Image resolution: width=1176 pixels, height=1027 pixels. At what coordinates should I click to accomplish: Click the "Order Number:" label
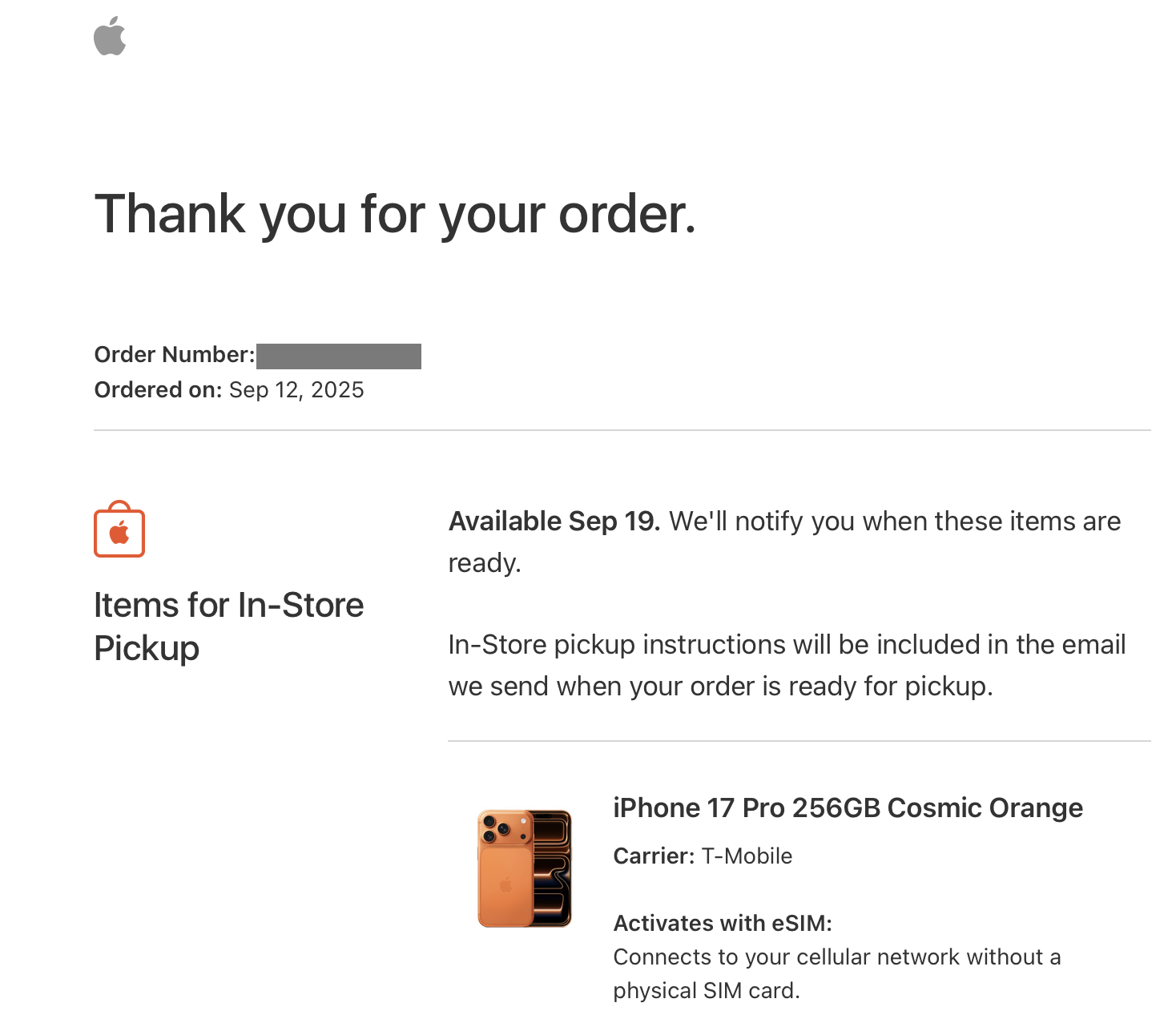(175, 355)
